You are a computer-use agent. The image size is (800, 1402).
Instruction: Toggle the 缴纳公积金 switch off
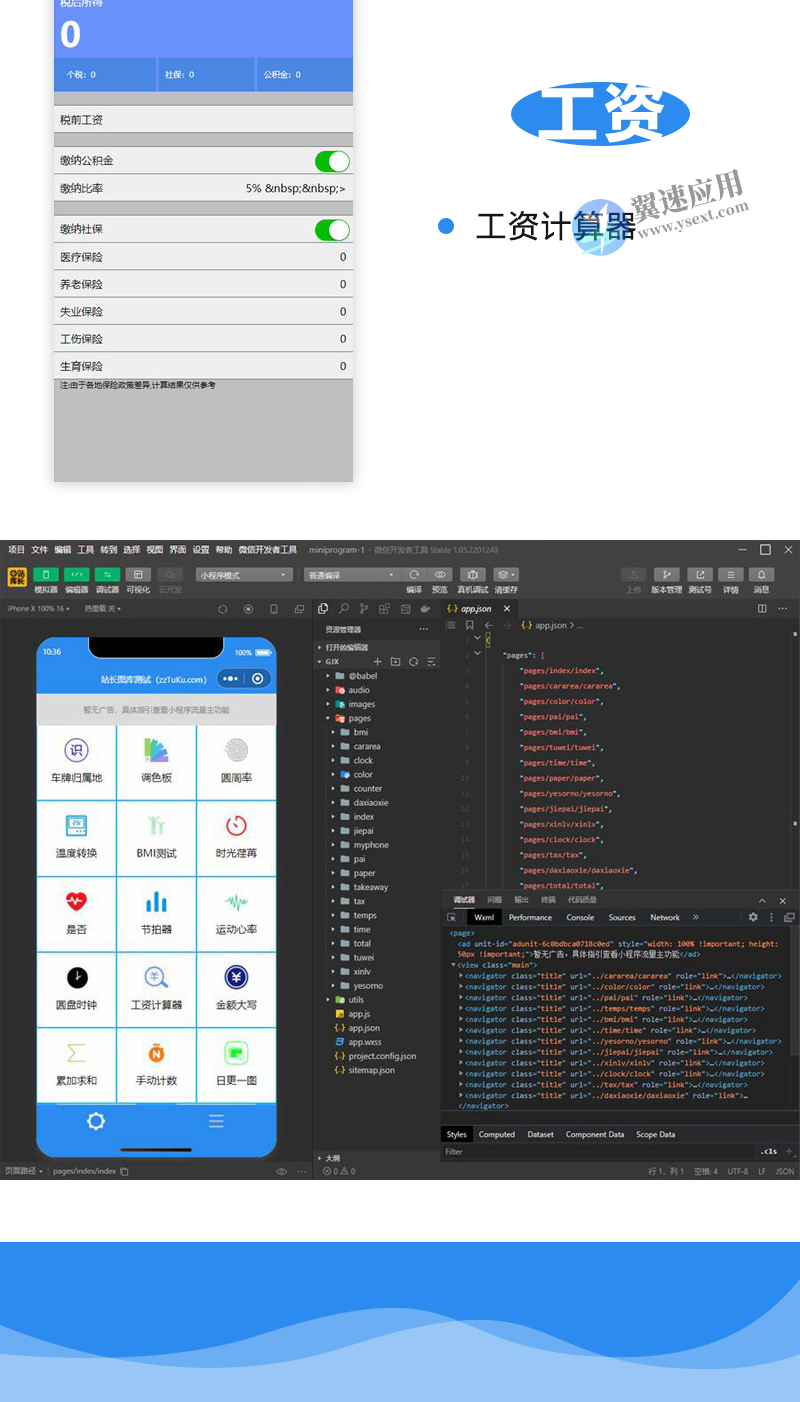coord(332,161)
